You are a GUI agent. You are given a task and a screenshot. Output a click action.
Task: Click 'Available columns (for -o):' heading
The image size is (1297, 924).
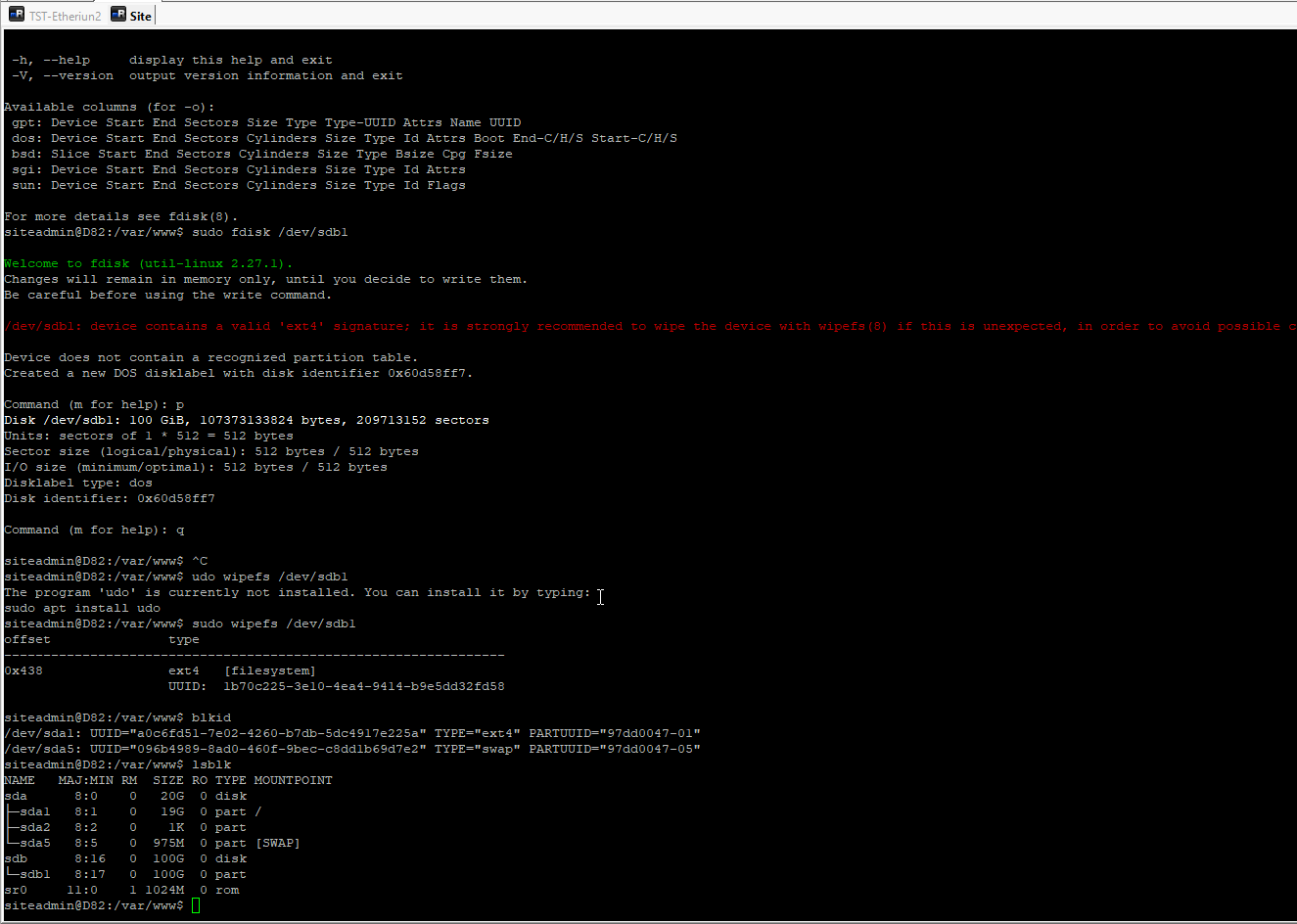110,107
